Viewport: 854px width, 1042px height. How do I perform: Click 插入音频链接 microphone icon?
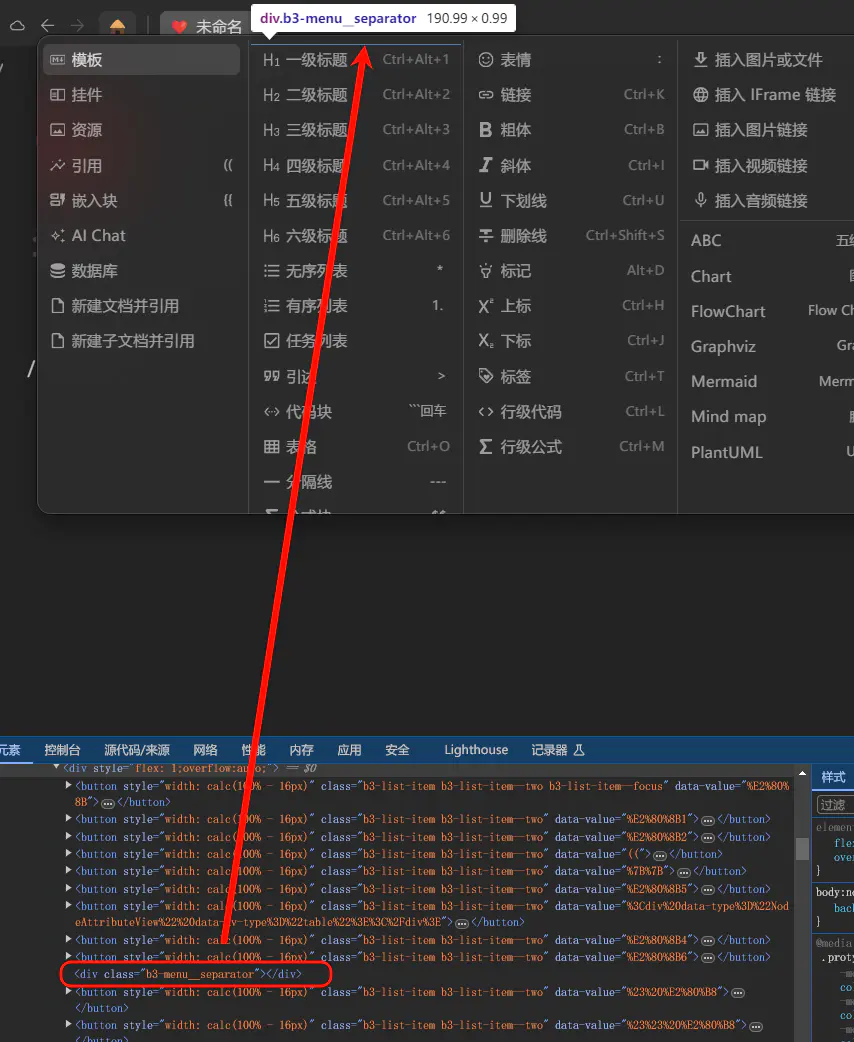click(700, 201)
